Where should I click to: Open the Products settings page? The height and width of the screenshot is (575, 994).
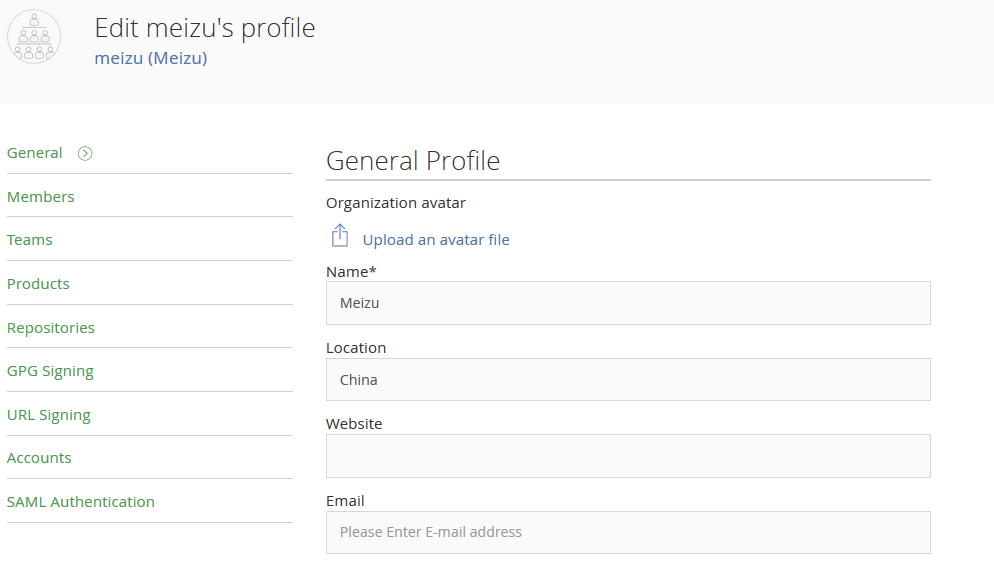click(38, 284)
